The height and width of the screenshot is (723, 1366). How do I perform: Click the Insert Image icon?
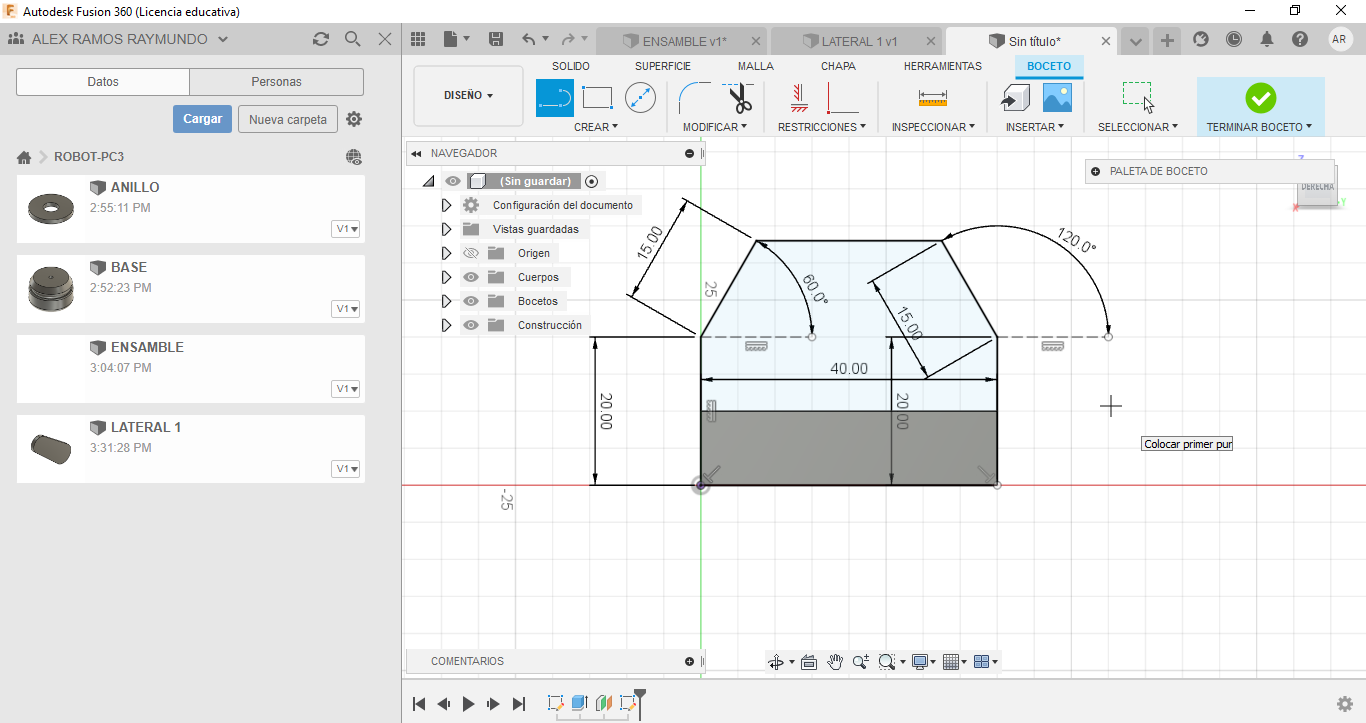point(1057,98)
